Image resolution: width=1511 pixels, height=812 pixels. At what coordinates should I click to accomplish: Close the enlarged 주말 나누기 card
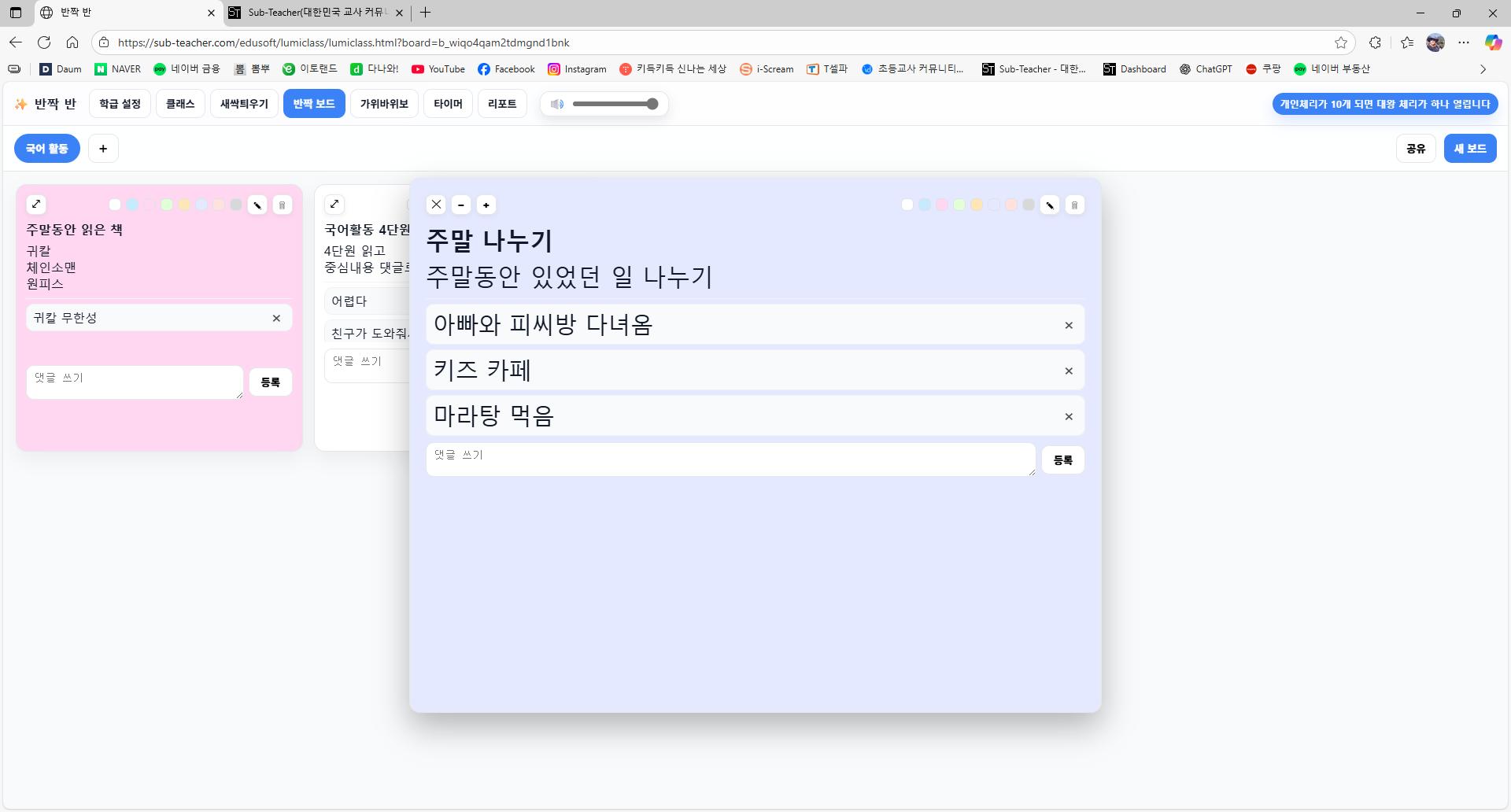coord(436,205)
